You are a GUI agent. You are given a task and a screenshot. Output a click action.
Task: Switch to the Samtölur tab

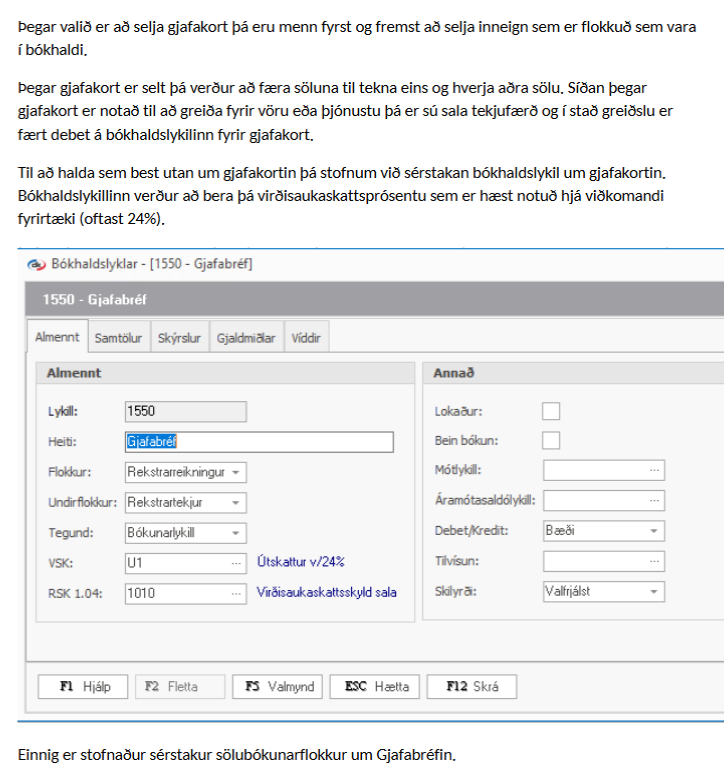119,338
